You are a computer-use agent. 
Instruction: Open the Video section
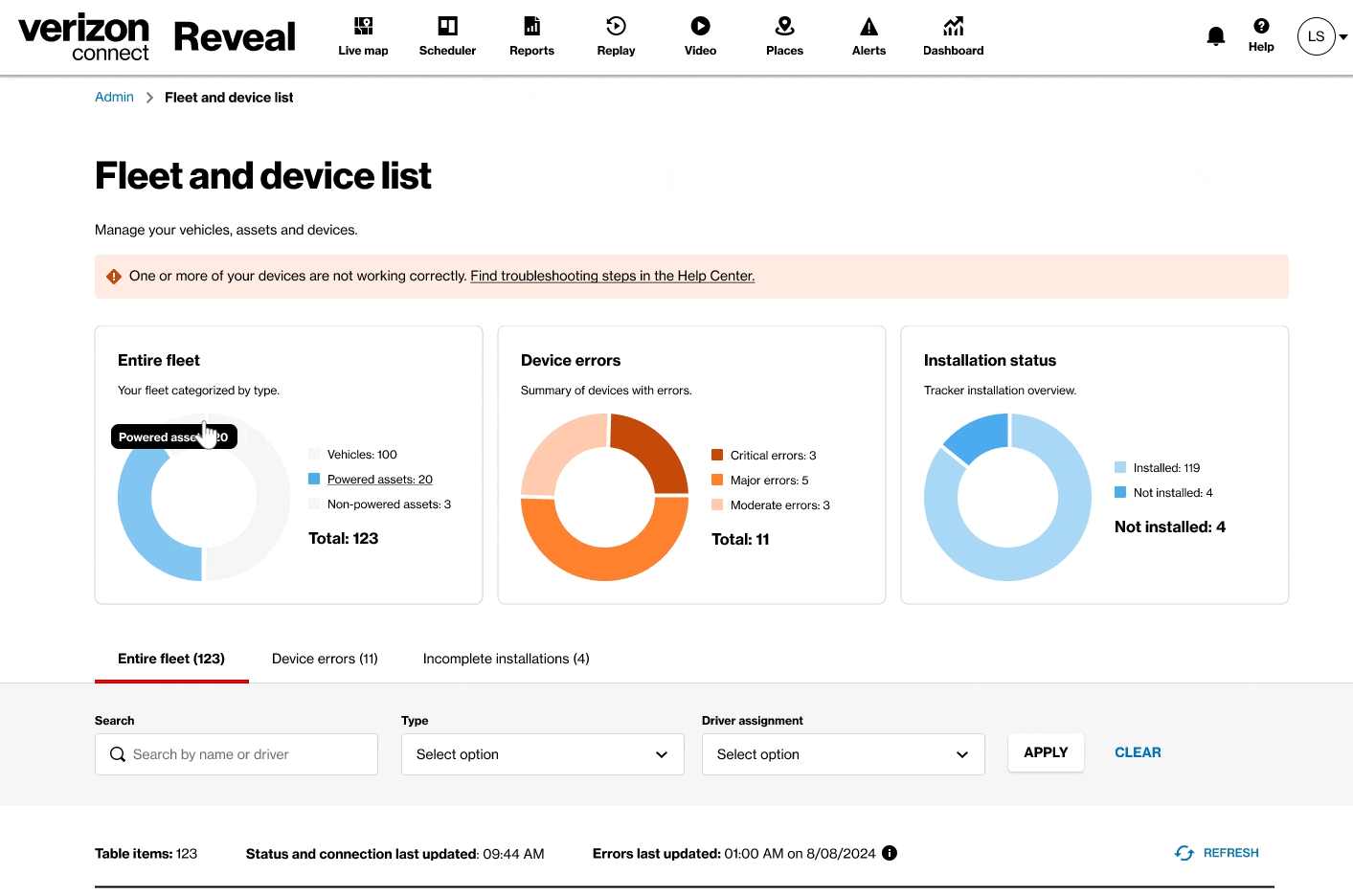[x=700, y=36]
